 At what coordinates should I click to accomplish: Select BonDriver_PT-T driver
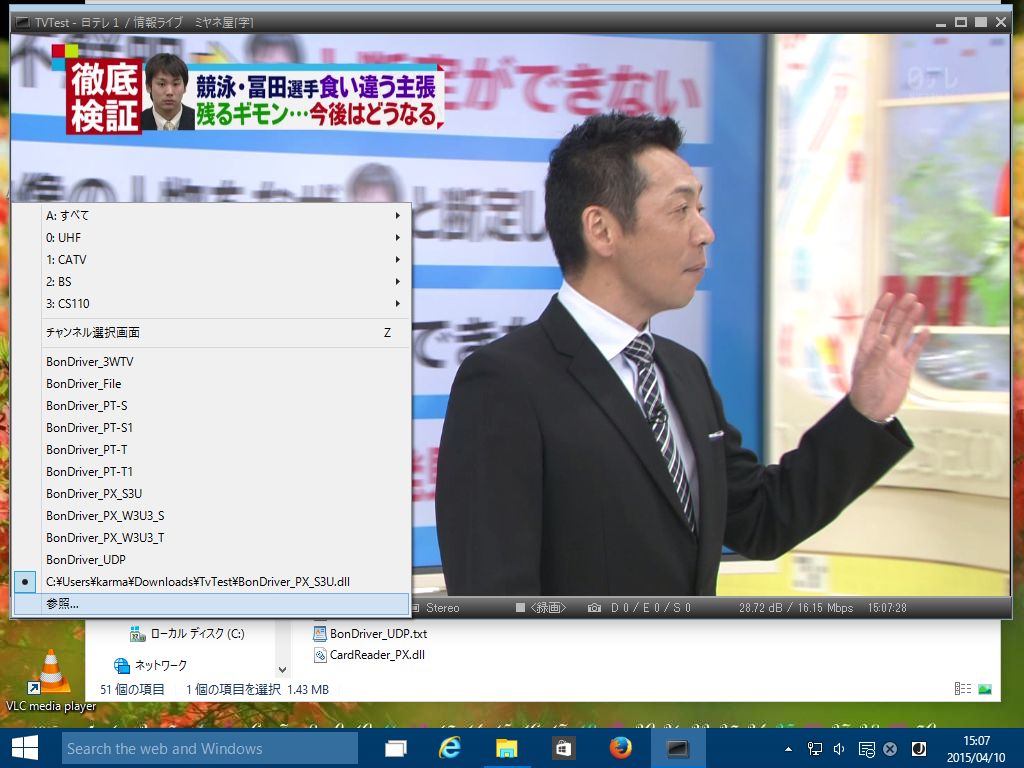[x=212, y=450]
